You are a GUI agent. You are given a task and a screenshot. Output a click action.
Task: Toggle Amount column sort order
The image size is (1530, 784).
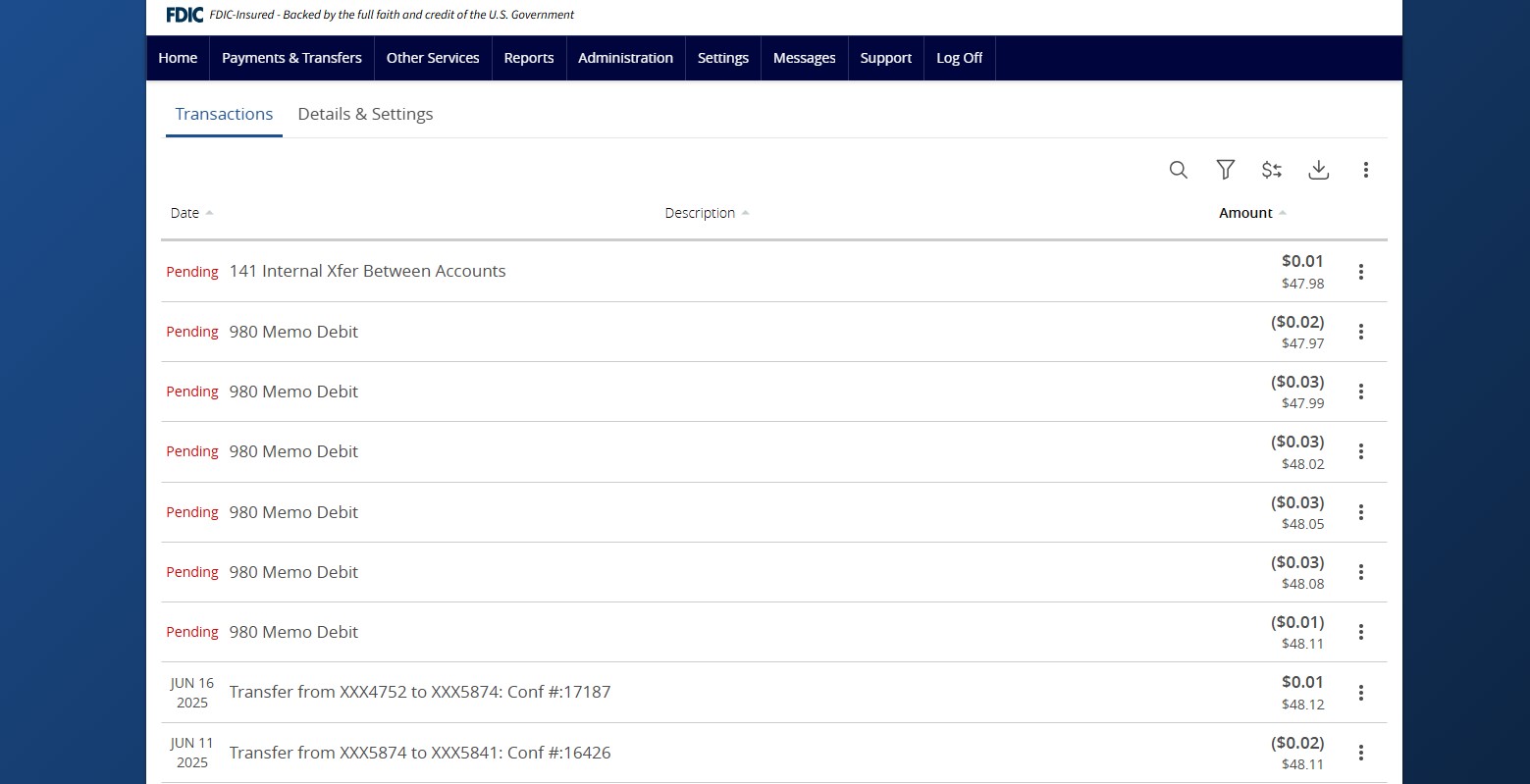tap(1251, 213)
